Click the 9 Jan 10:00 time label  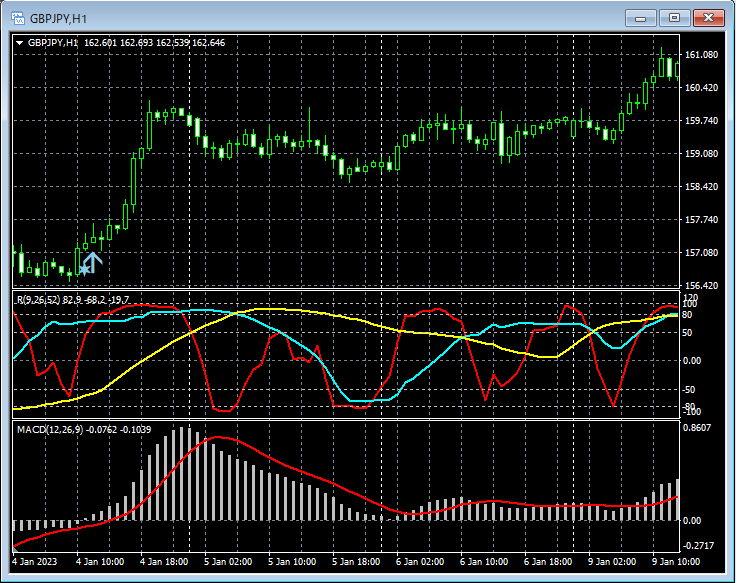677,562
